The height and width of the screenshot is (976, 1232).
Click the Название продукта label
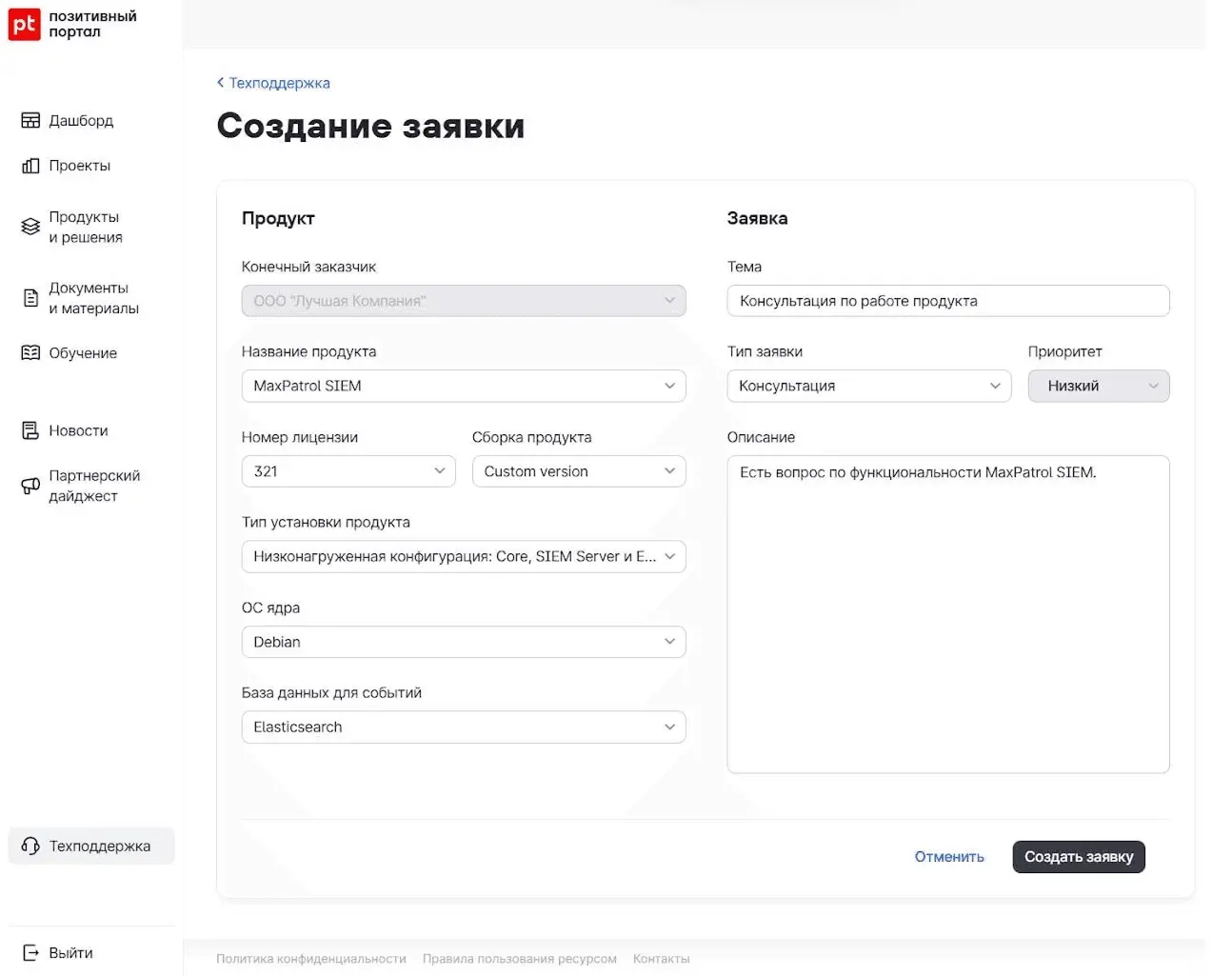click(x=308, y=351)
